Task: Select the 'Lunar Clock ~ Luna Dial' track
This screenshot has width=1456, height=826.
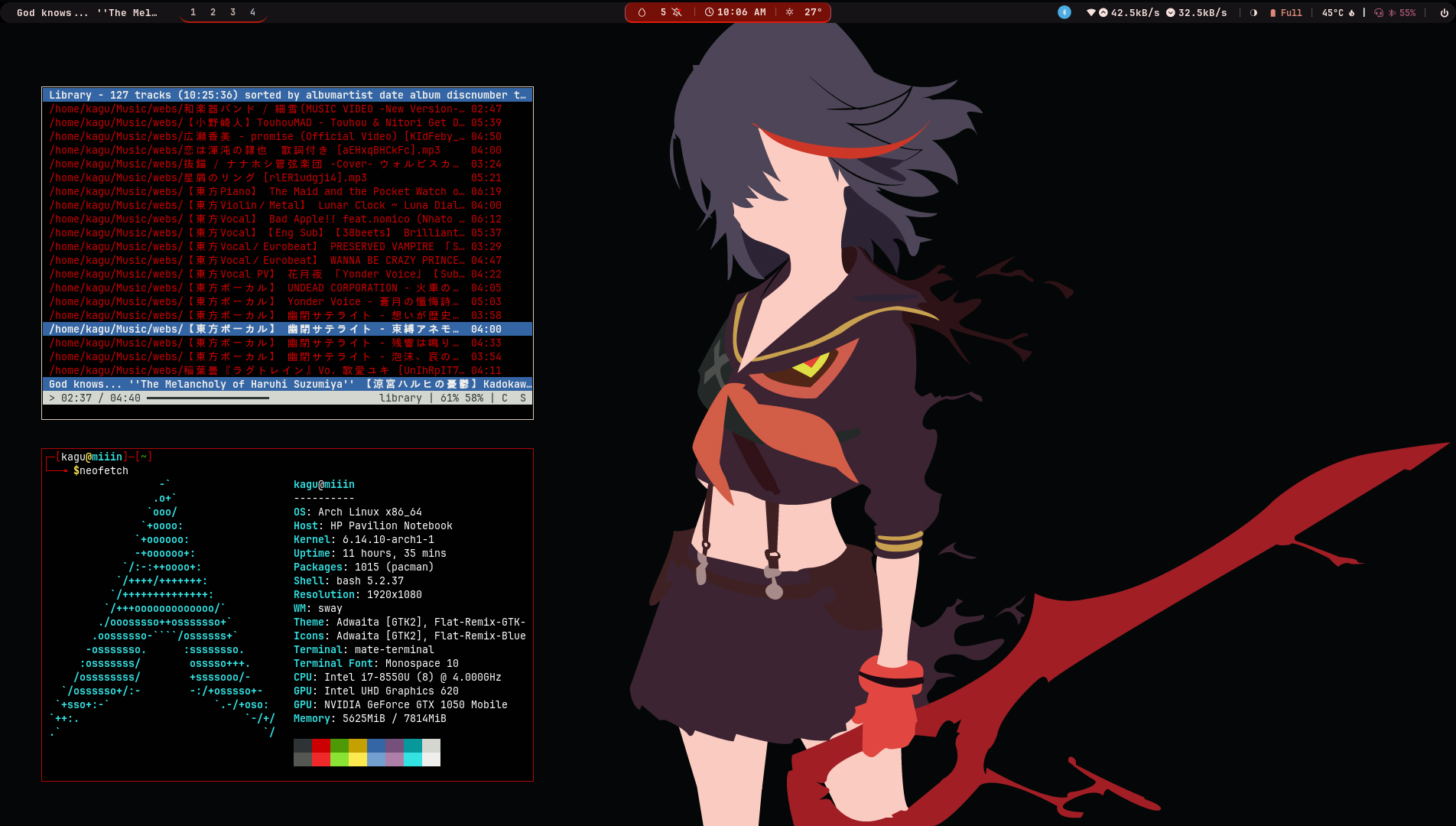Action: [288, 205]
